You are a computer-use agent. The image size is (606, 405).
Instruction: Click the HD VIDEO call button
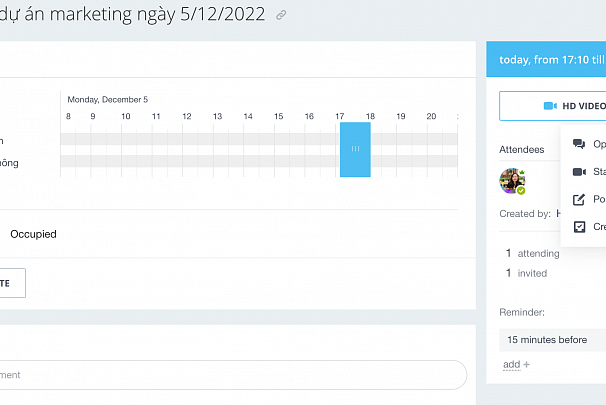(553, 106)
